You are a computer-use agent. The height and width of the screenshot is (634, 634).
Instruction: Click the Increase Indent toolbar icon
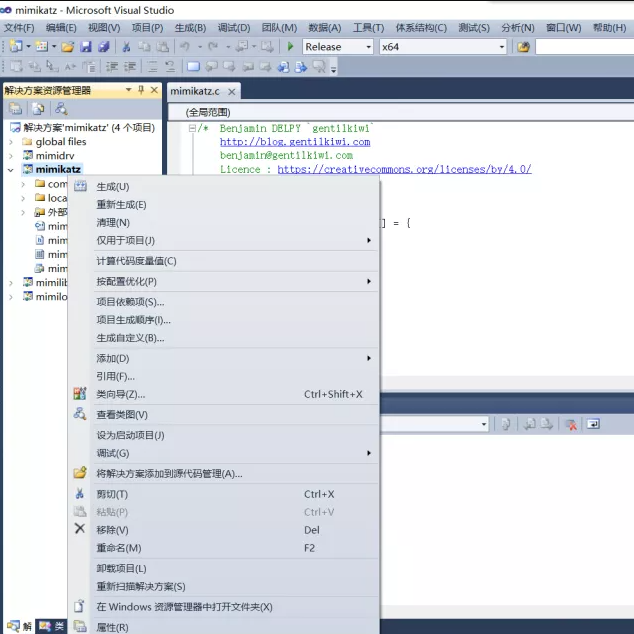coord(129,66)
